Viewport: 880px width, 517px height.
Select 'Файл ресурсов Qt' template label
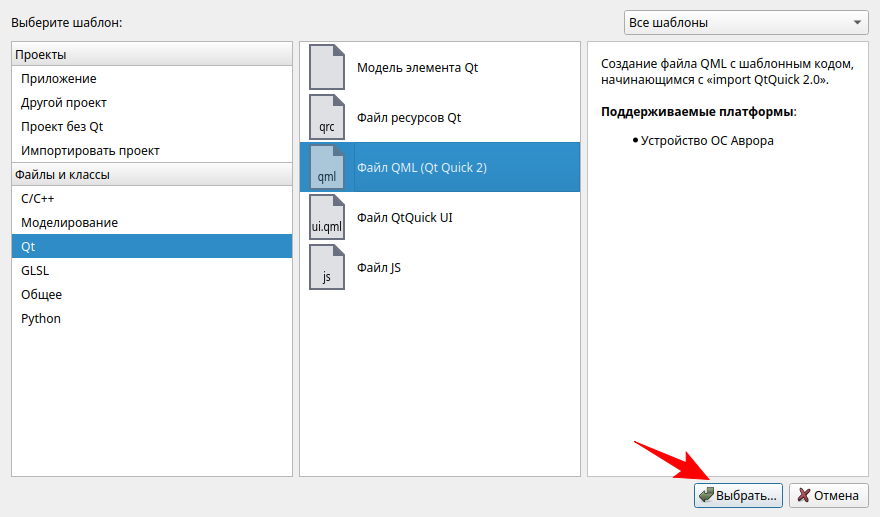(x=409, y=117)
